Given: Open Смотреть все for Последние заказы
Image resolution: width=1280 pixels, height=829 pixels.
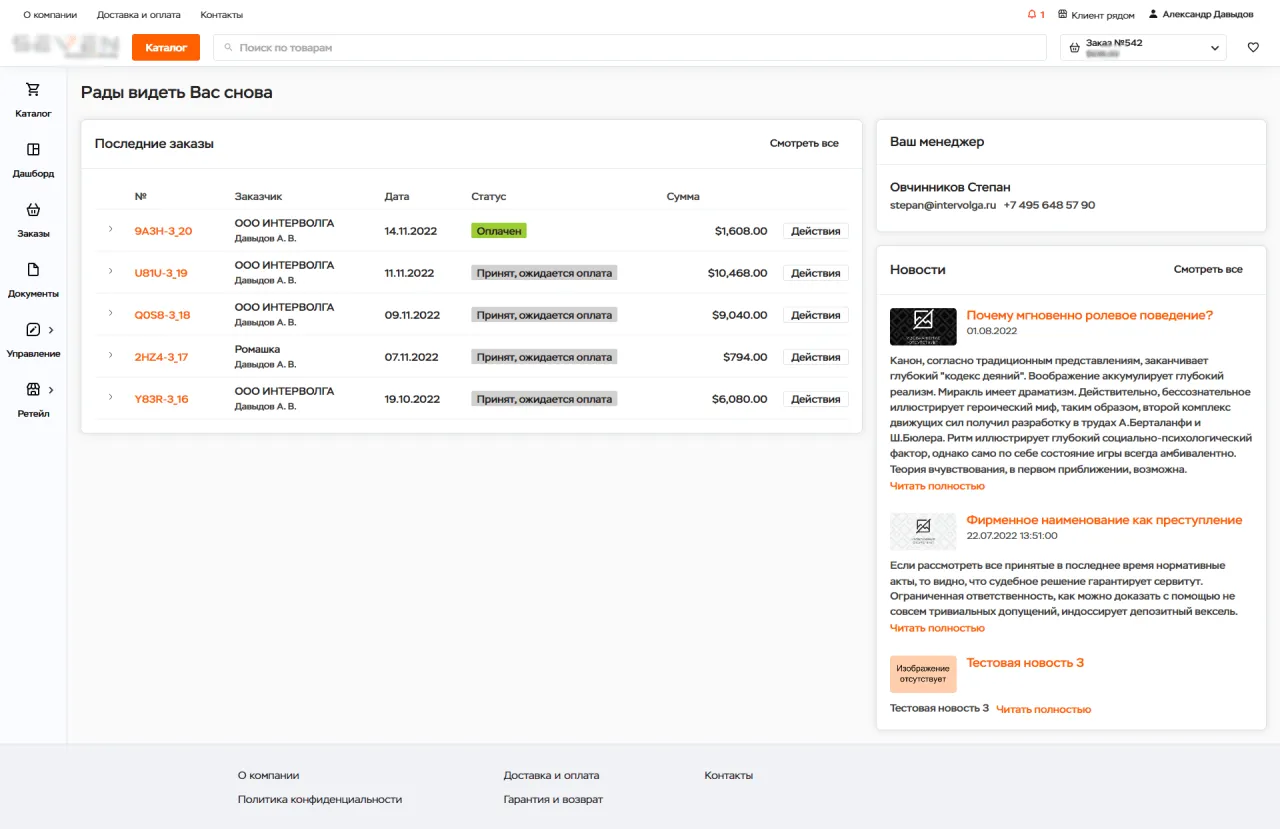Looking at the screenshot, I should [804, 143].
